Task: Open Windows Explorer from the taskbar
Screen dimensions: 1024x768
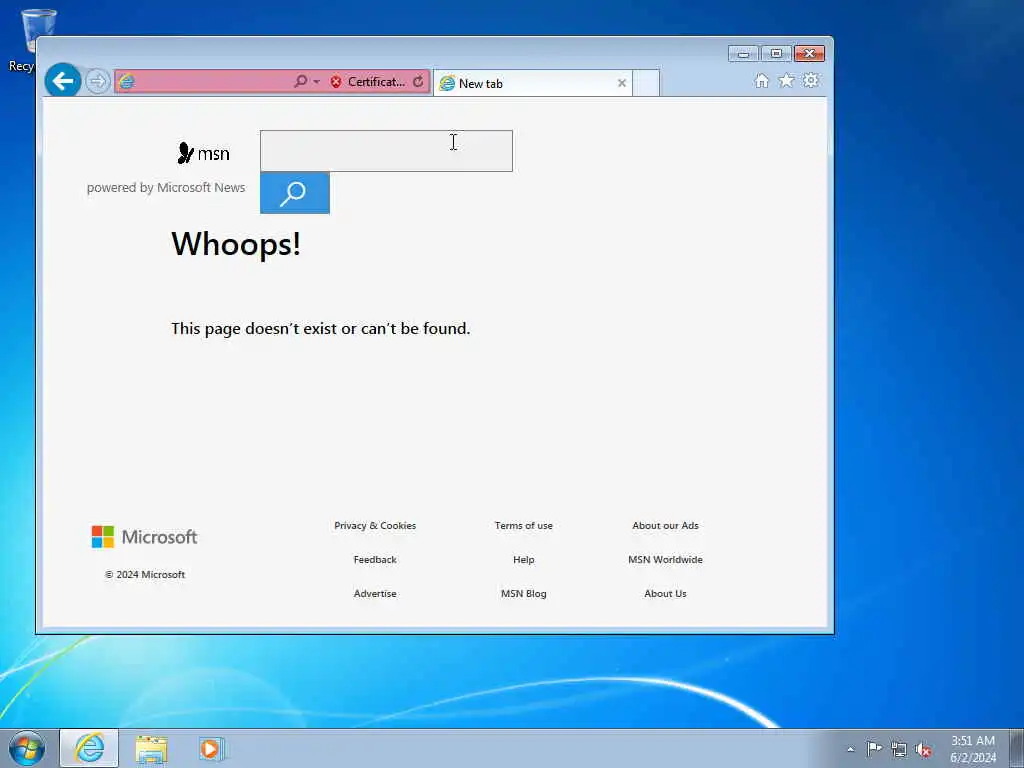Action: [152, 749]
